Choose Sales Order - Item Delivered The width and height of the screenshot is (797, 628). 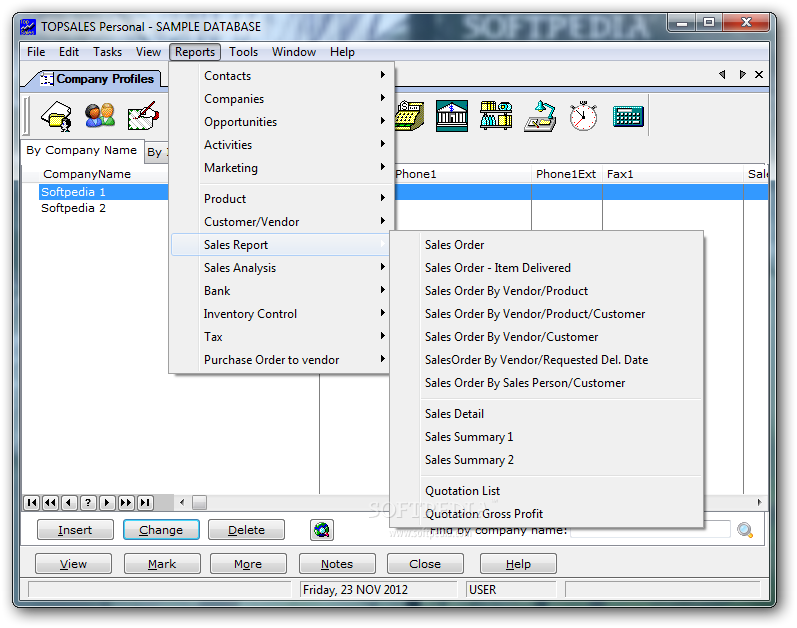(x=547, y=268)
